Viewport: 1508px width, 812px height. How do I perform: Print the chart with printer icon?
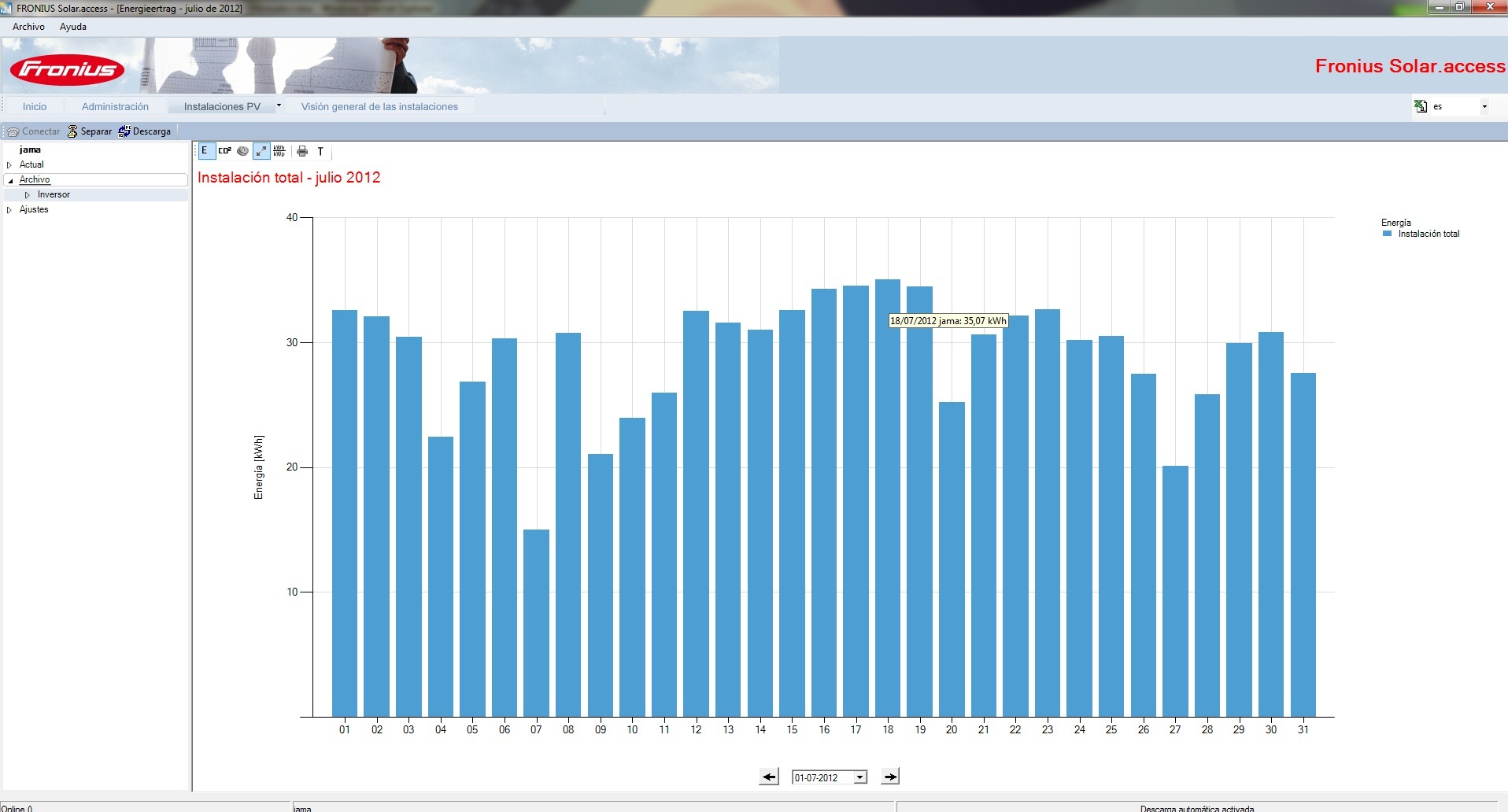302,151
